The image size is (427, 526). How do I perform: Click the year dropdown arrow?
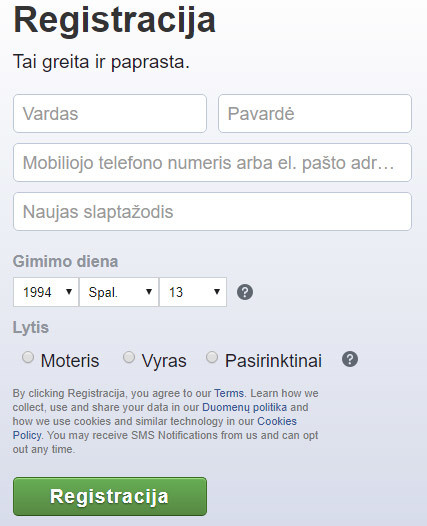69,292
